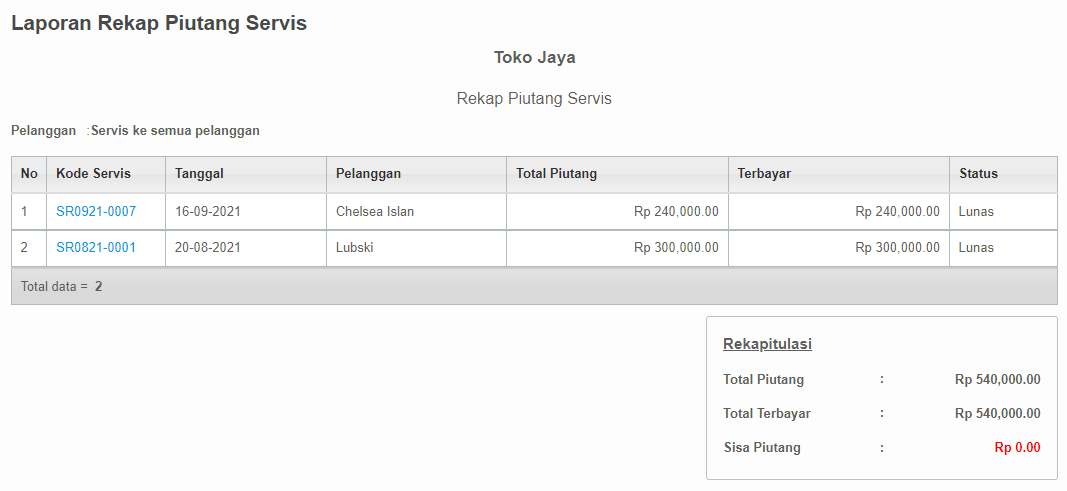Click the Kode Servis column header
The height and width of the screenshot is (491, 1067).
(93, 173)
